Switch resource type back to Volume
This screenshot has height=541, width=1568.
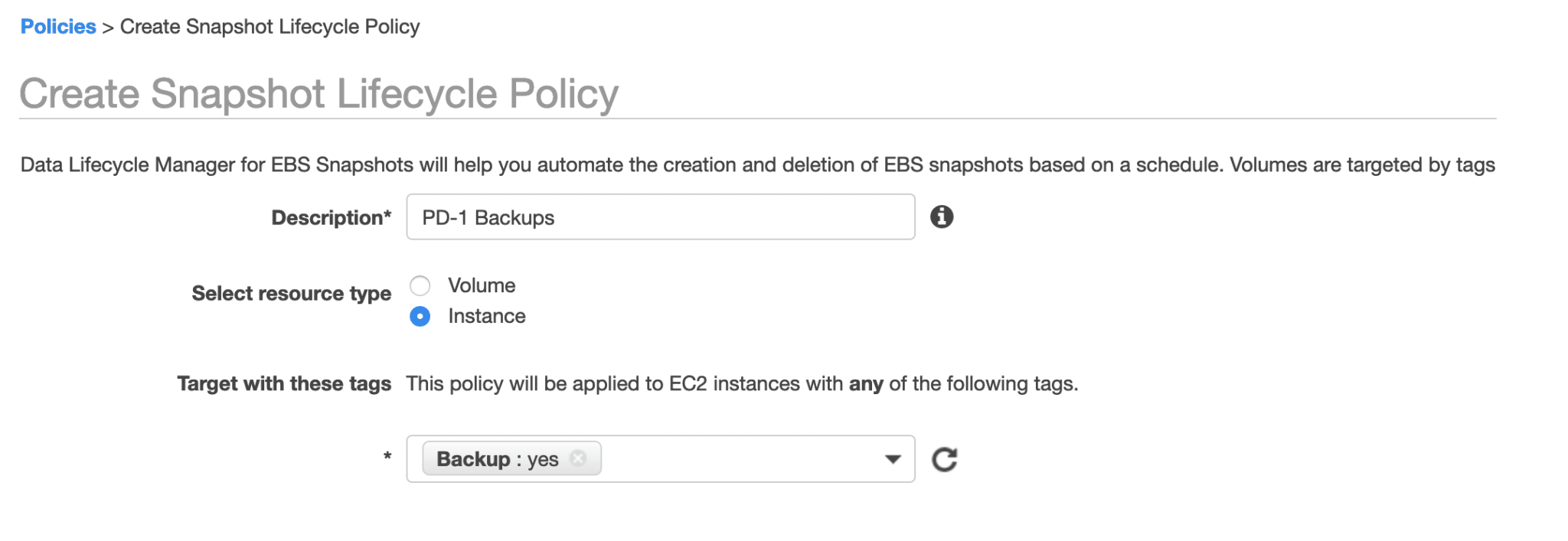420,285
